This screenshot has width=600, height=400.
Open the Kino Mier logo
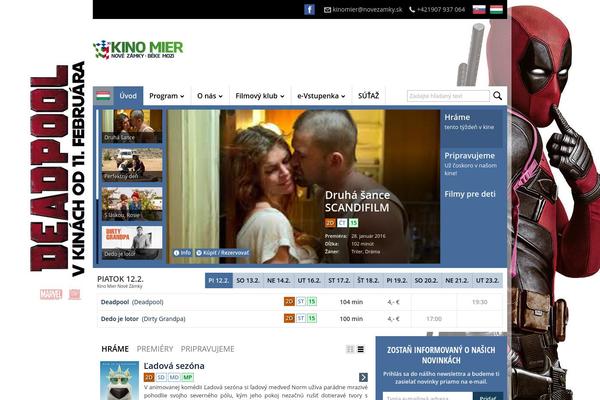point(138,49)
